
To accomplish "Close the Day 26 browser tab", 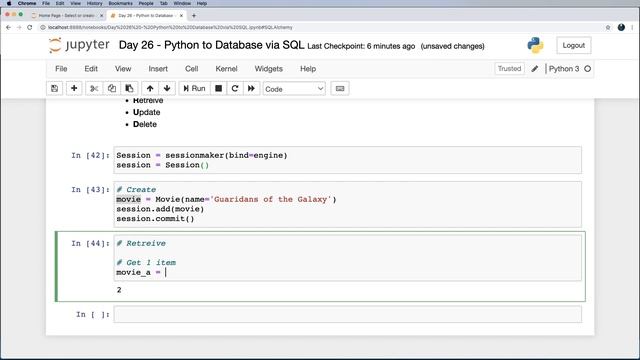I will (181, 16).
